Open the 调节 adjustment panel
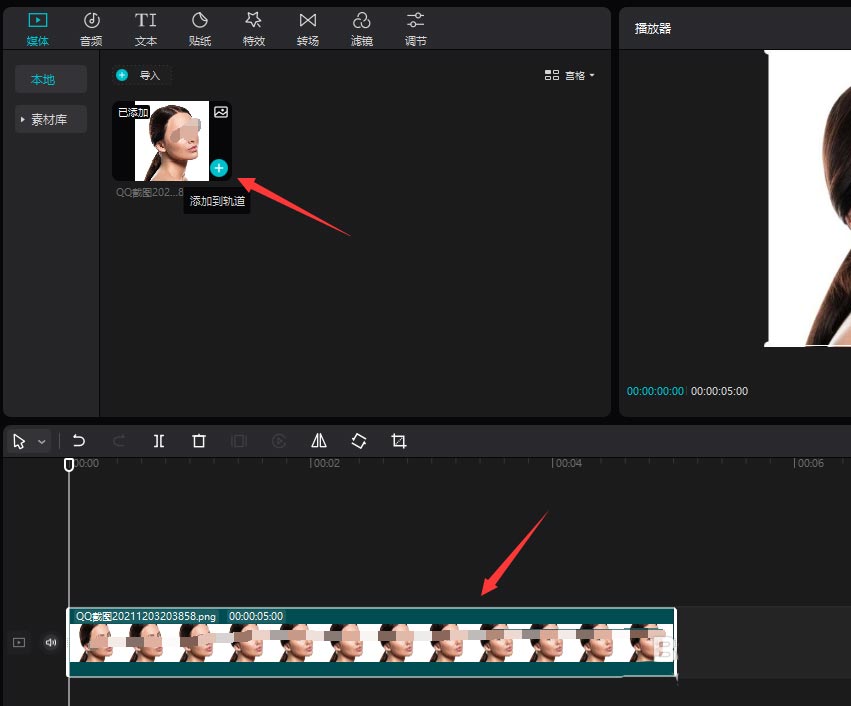The image size is (851, 706). click(416, 28)
